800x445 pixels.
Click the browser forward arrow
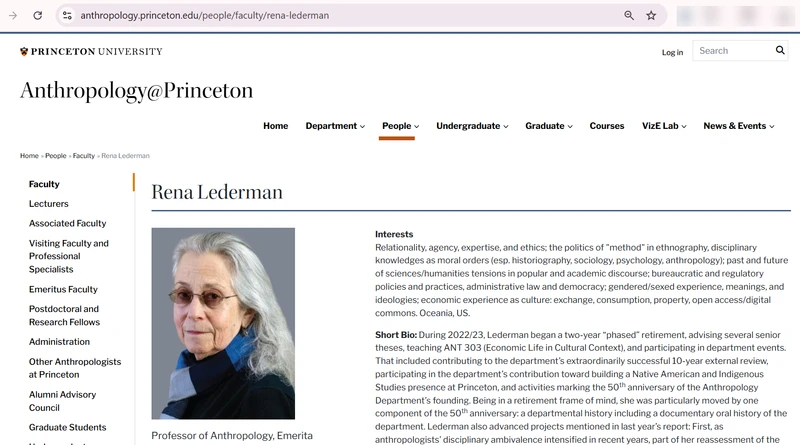click(x=13, y=15)
